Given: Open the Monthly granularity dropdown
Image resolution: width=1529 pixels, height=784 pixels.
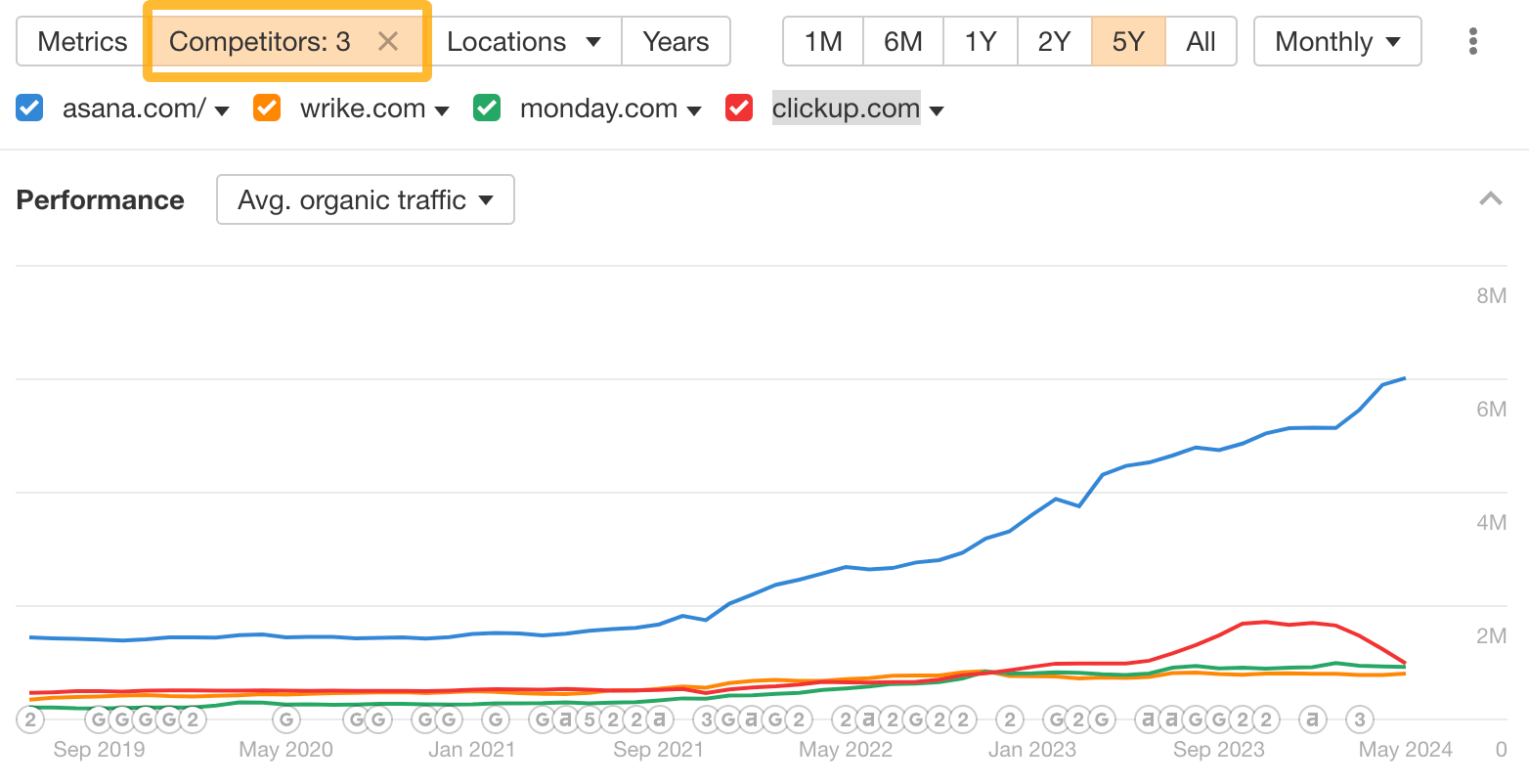Looking at the screenshot, I should tap(1337, 41).
